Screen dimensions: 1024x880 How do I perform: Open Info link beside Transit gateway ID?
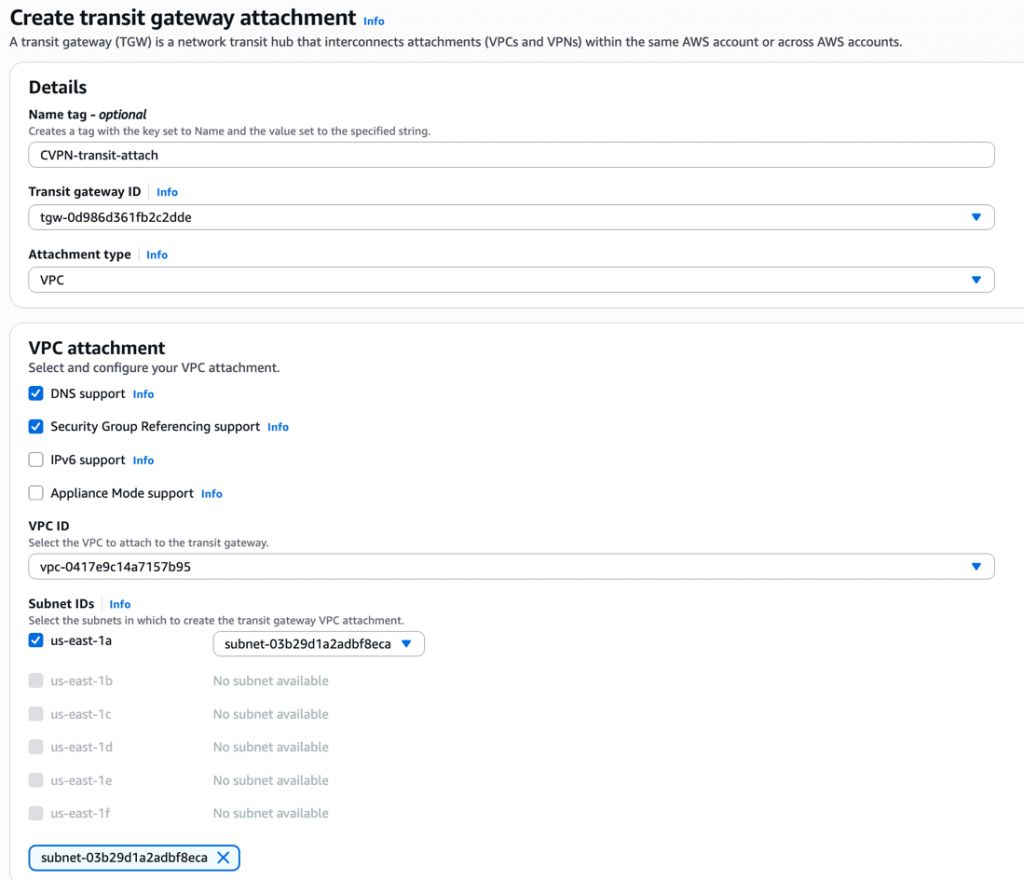[167, 192]
